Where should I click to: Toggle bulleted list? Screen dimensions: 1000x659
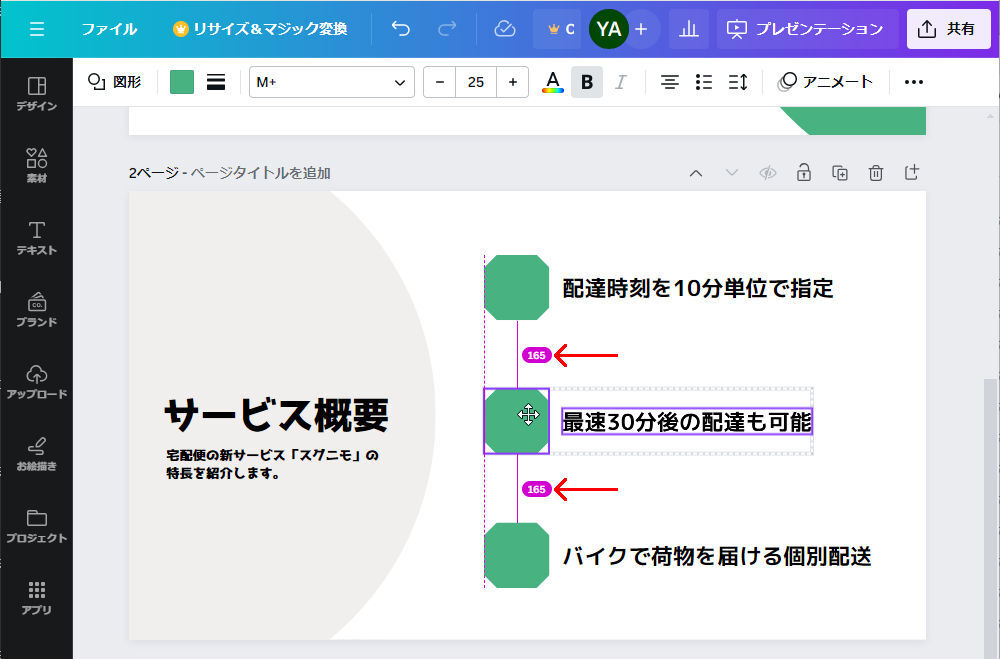click(x=703, y=82)
